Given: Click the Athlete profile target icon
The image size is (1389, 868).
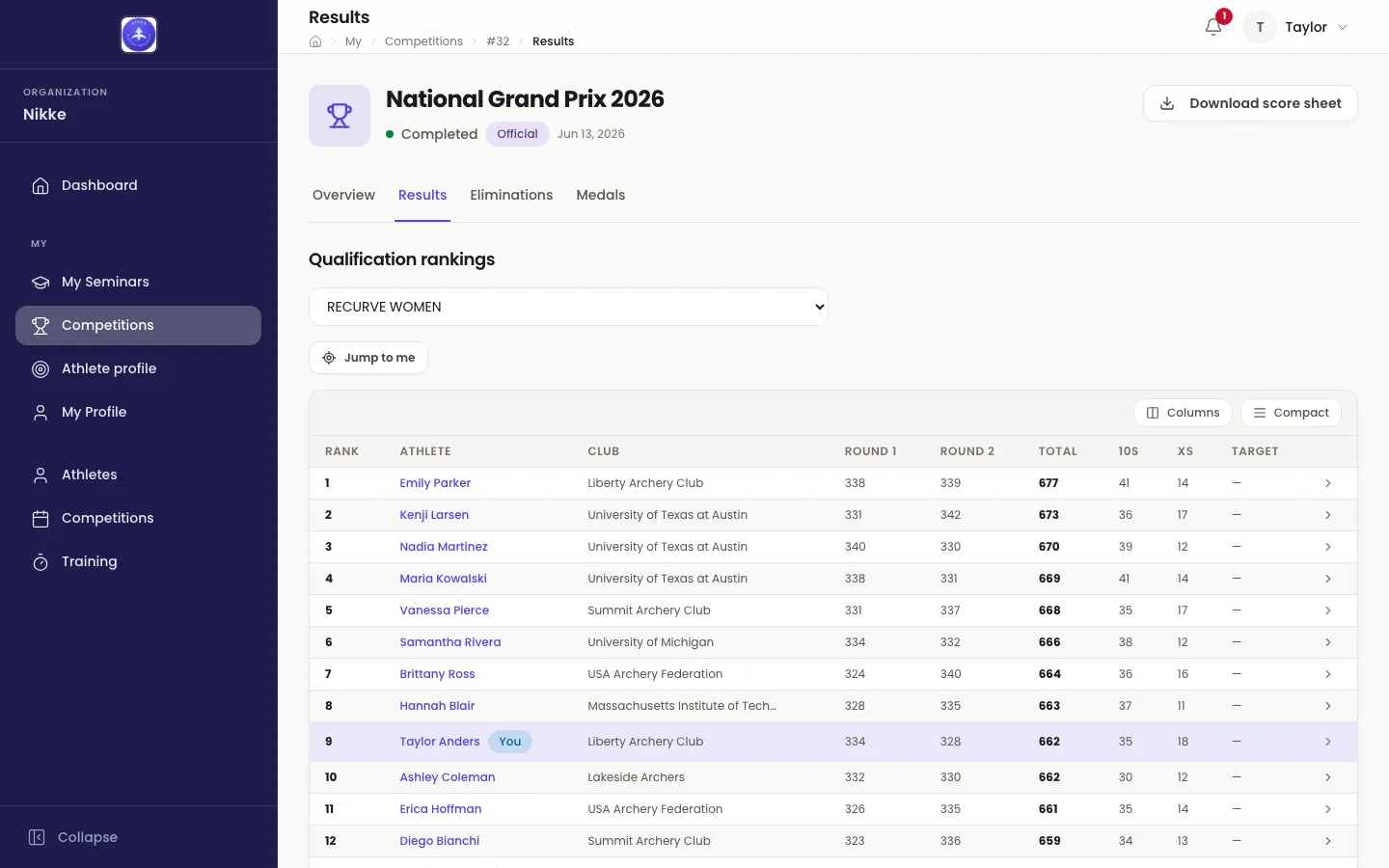Looking at the screenshot, I should 41,368.
